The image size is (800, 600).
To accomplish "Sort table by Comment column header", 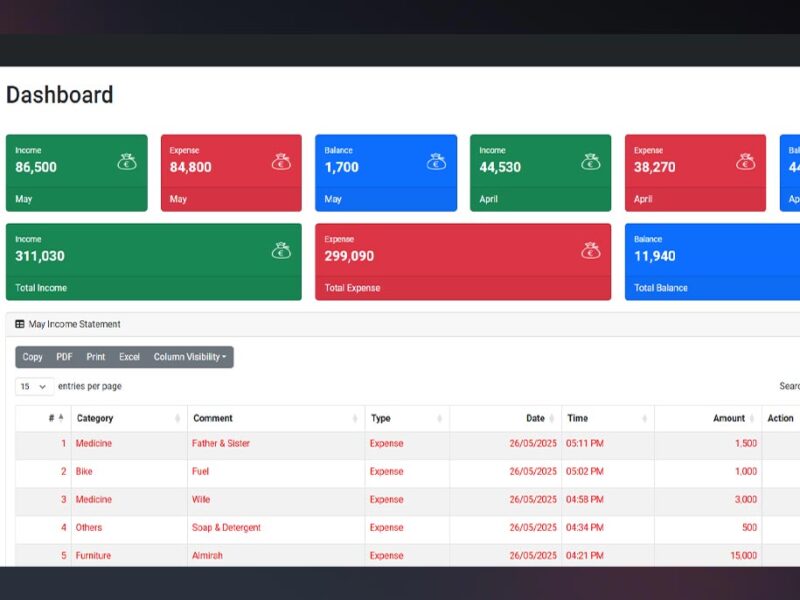I will (213, 418).
